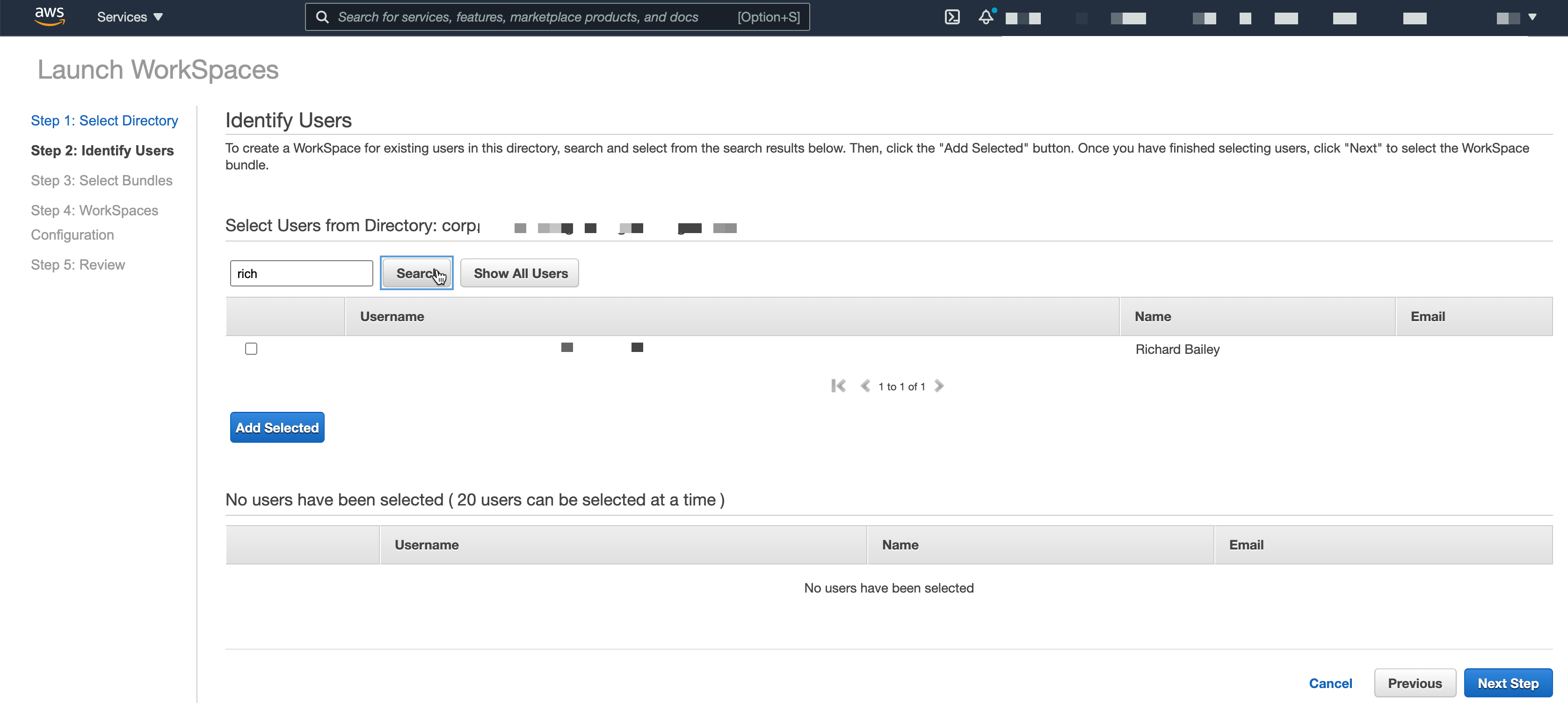This screenshot has height=703, width=1568.
Task: Focus the user search field containing 'rich'
Action: point(301,273)
